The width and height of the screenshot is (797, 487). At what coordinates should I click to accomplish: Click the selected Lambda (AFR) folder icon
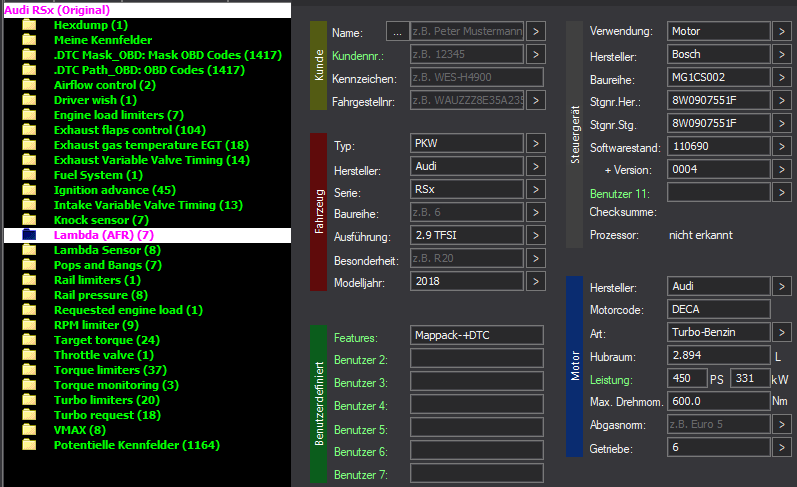[x=29, y=235]
